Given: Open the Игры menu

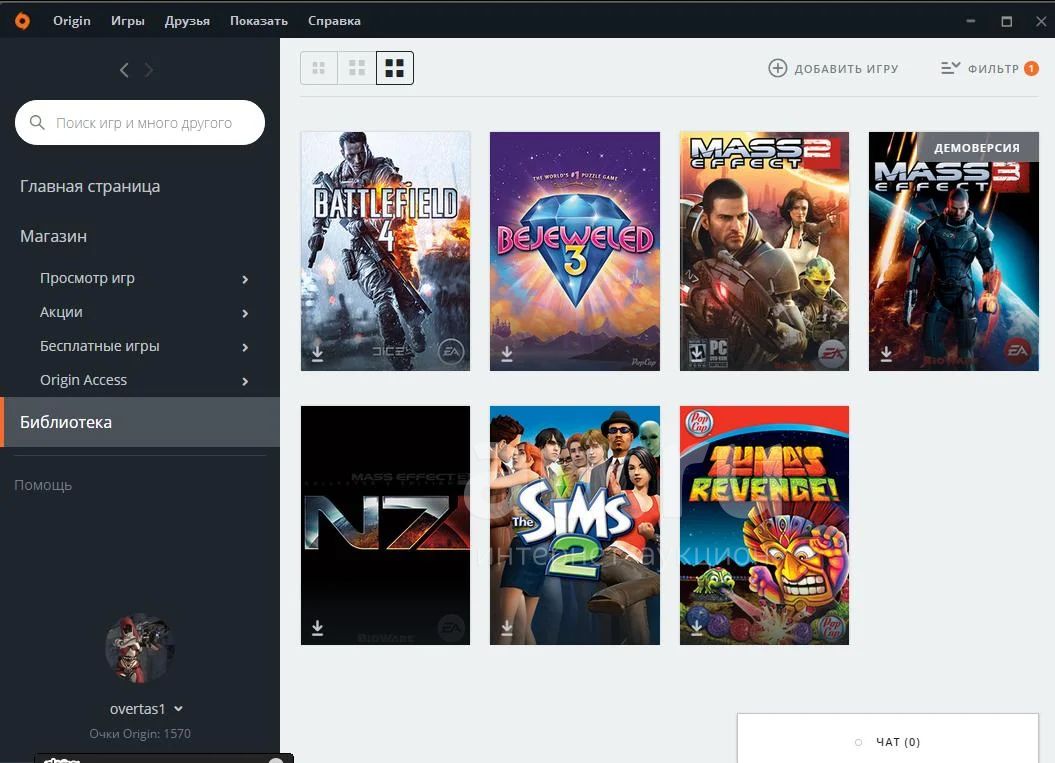Looking at the screenshot, I should 128,21.
